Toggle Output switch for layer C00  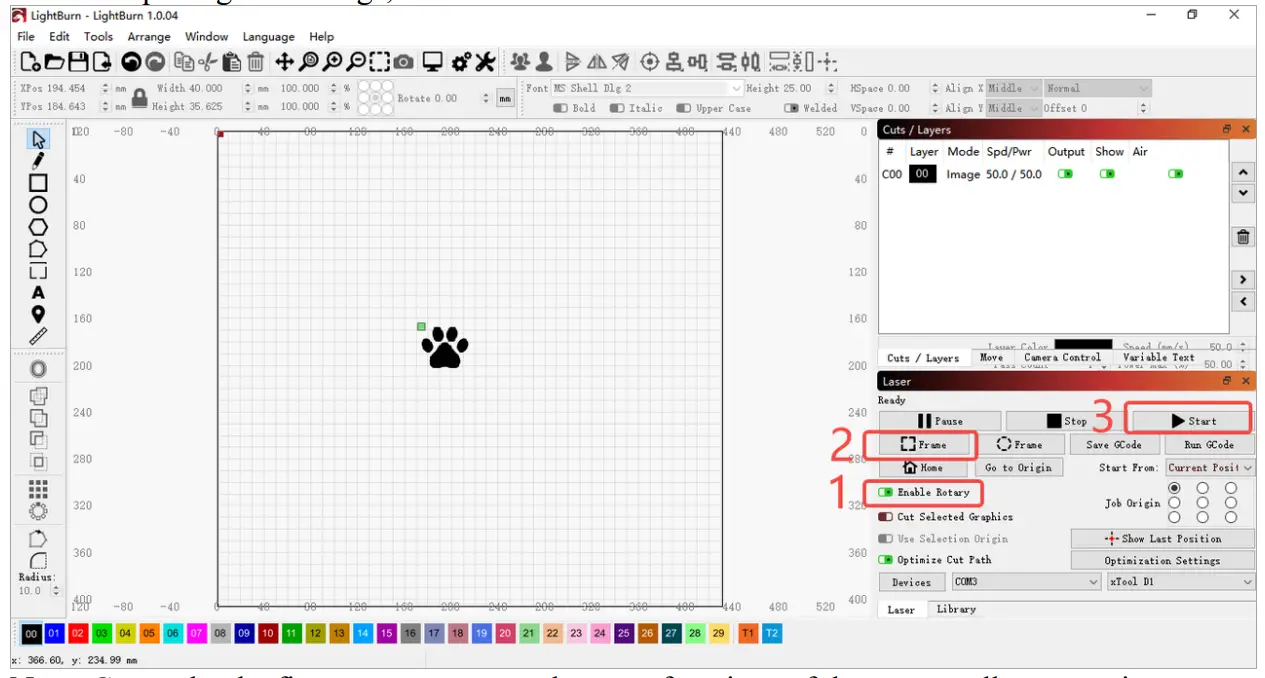(1066, 174)
